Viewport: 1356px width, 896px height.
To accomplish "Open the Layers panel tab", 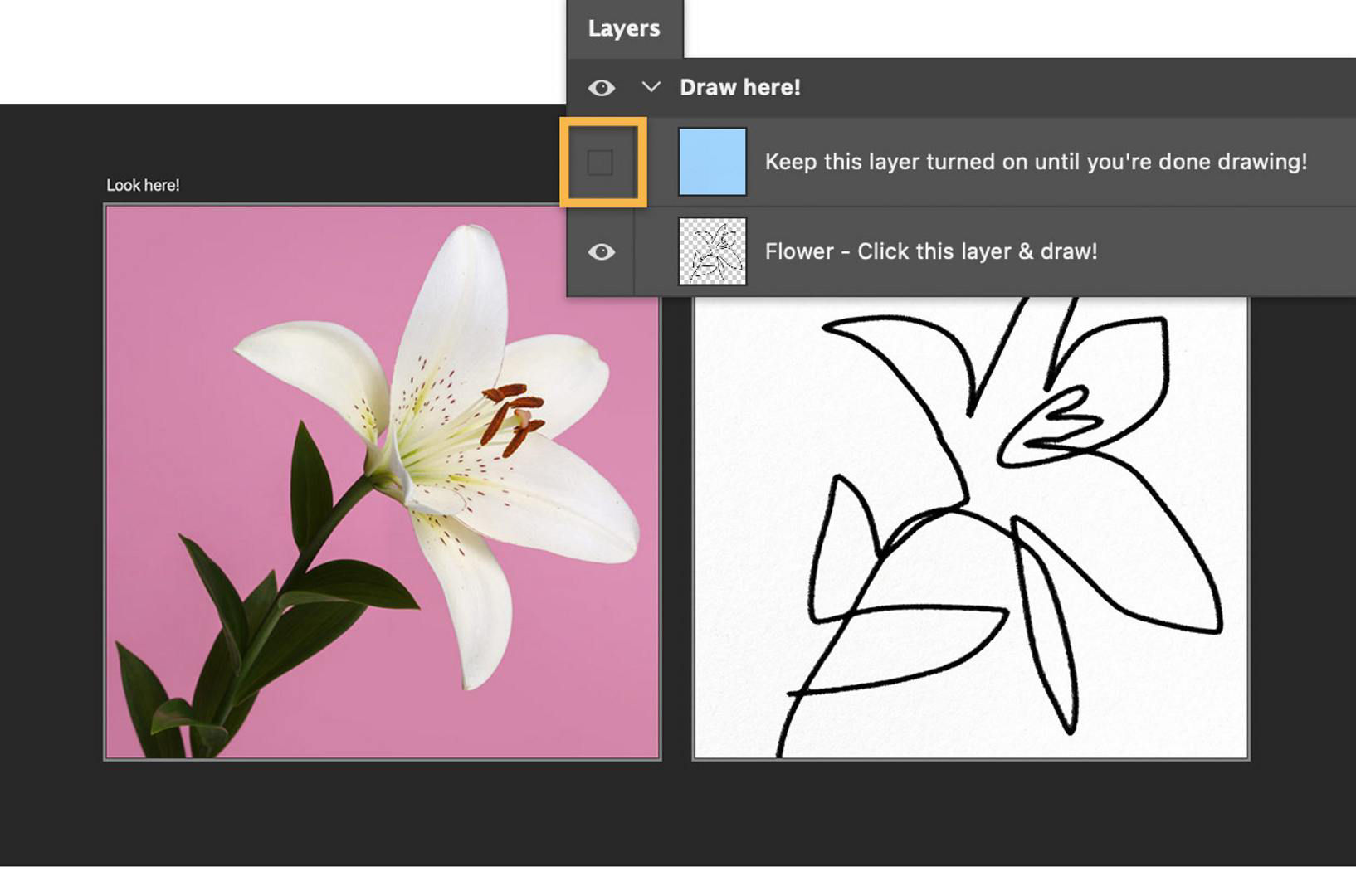I will 623,28.
